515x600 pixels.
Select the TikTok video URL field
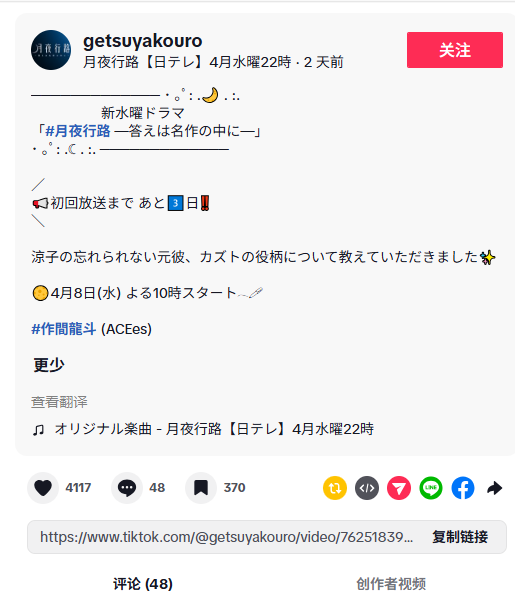[227, 537]
